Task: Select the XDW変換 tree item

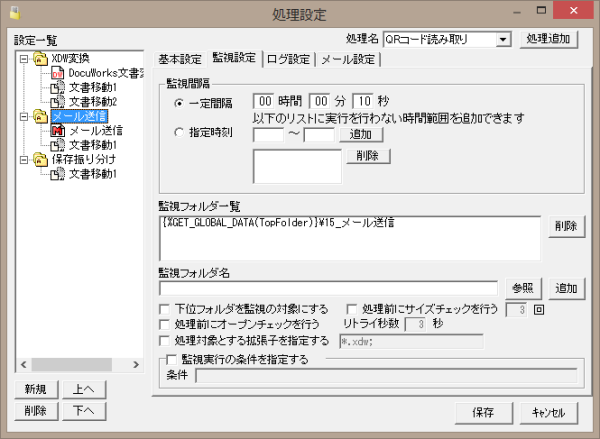Action: click(70, 59)
